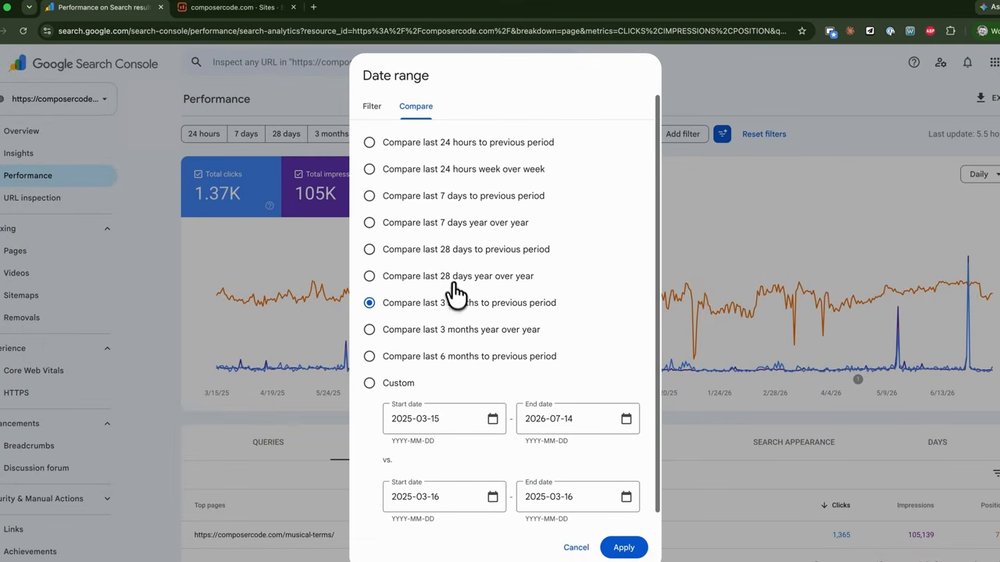Open calendar for first Start date
This screenshot has width=1000, height=562.
[x=492, y=418]
